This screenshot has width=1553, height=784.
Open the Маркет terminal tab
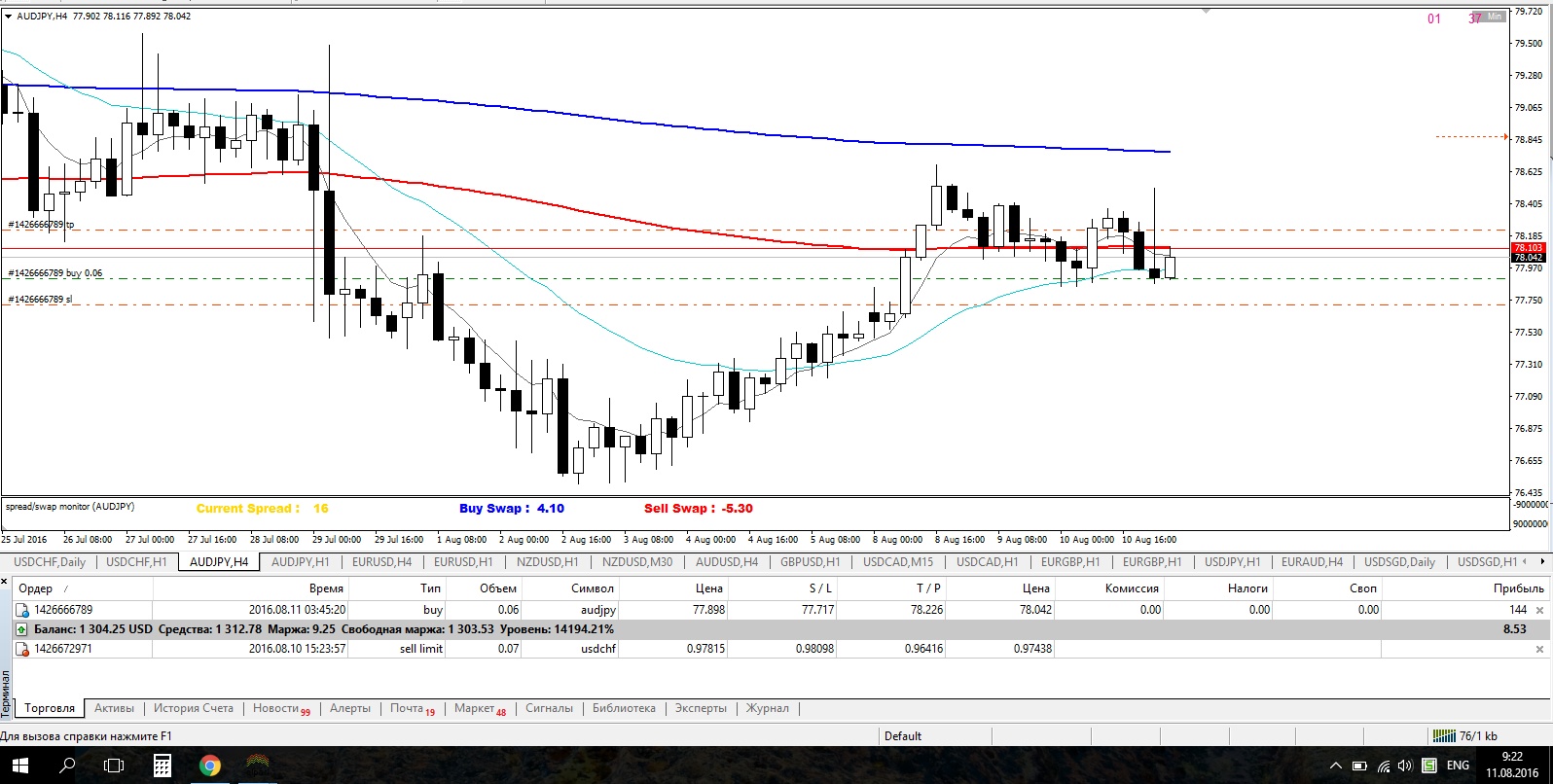[480, 709]
